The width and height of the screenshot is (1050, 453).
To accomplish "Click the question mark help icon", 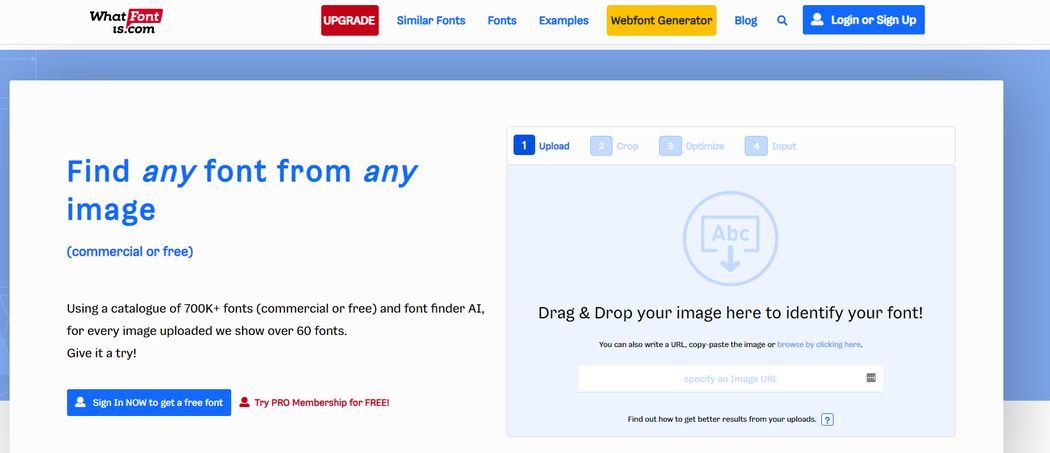I will point(827,419).
